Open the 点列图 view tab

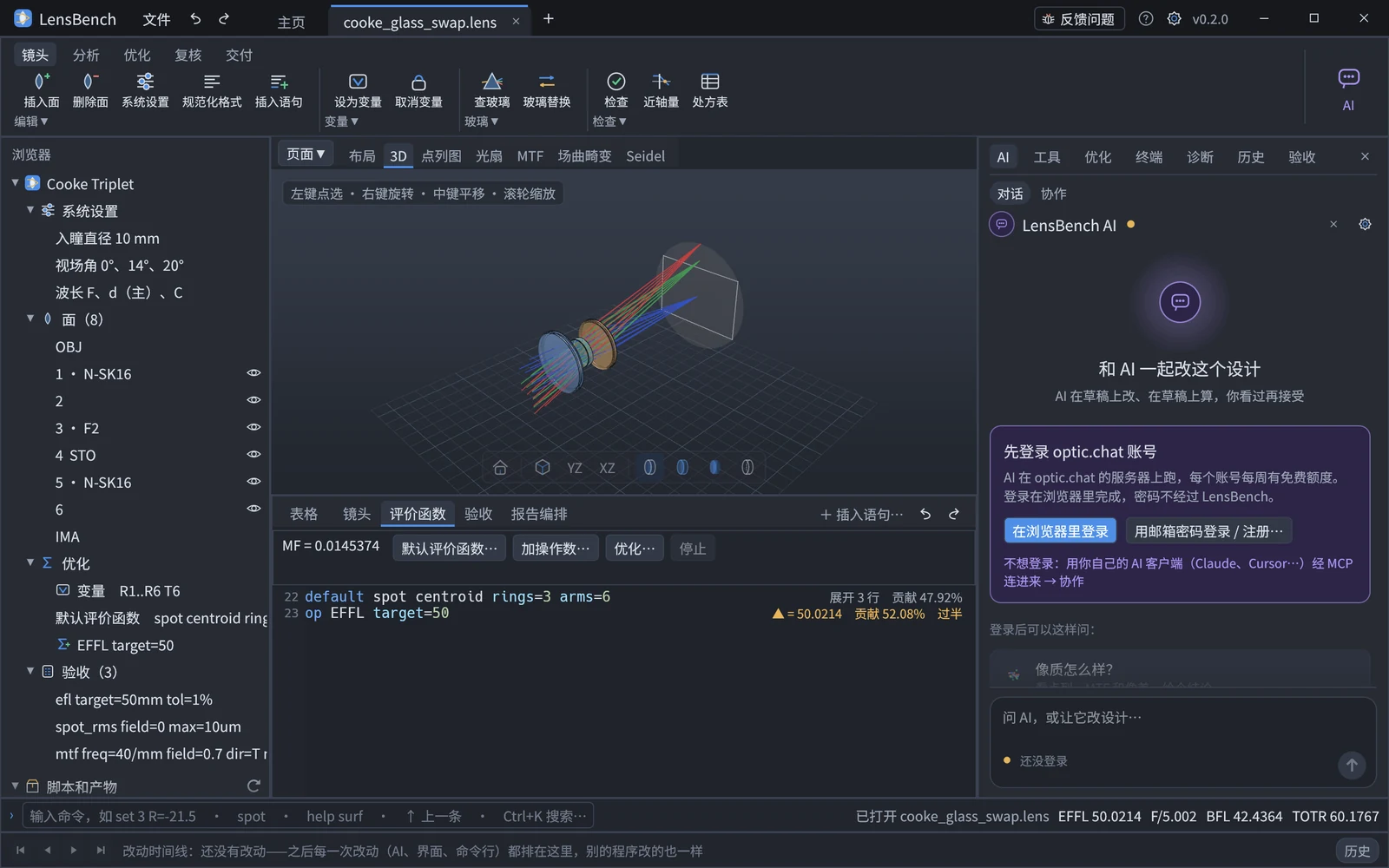(x=441, y=156)
